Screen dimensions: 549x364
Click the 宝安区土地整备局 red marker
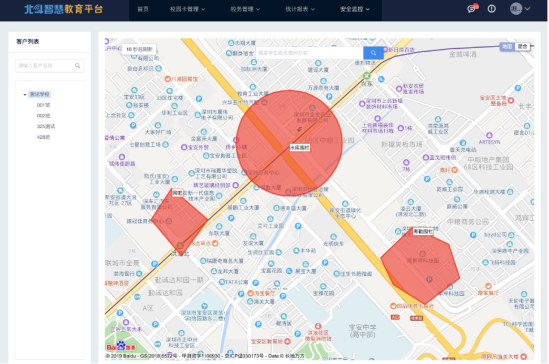(x=511, y=100)
